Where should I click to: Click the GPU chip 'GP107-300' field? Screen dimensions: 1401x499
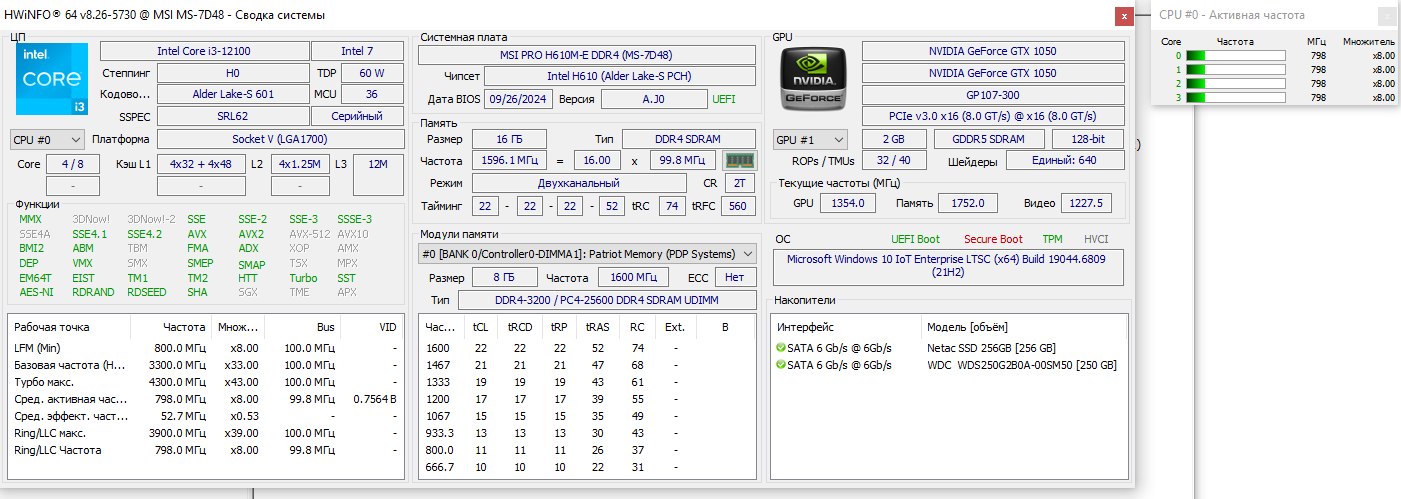coord(992,95)
